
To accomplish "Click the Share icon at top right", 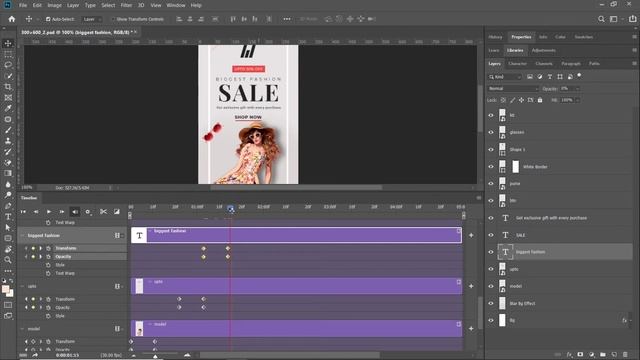I will click(632, 19).
